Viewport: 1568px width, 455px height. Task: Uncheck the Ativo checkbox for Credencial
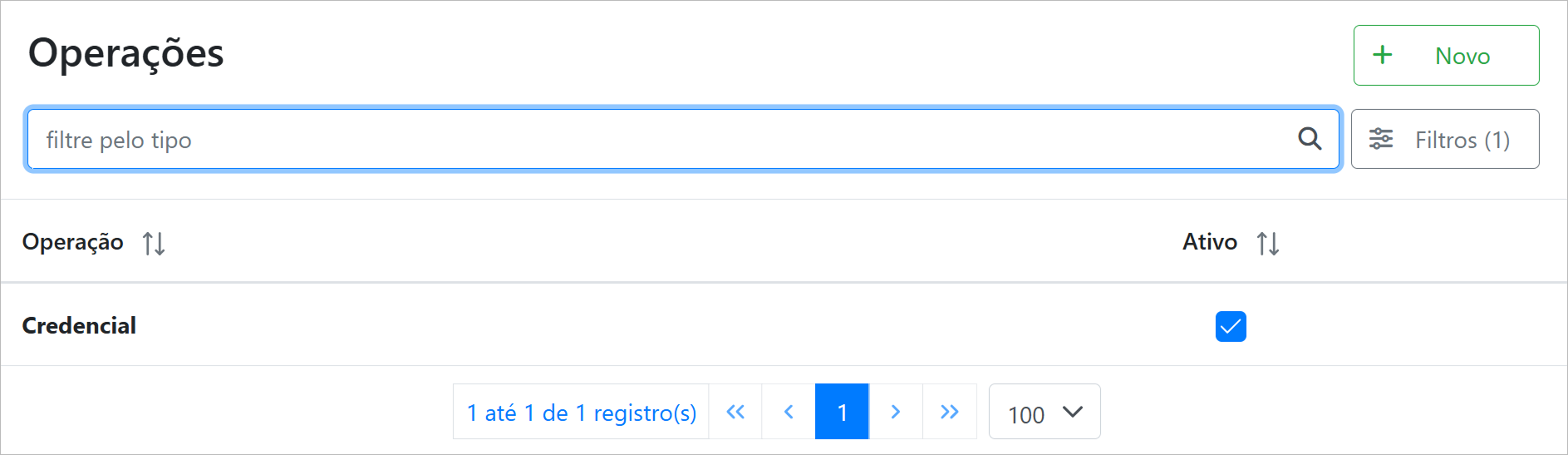[1231, 326]
